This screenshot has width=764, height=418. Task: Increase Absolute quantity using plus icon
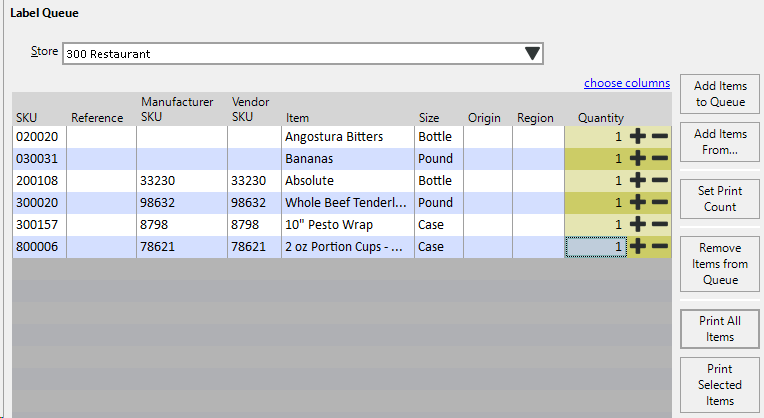[x=638, y=180]
